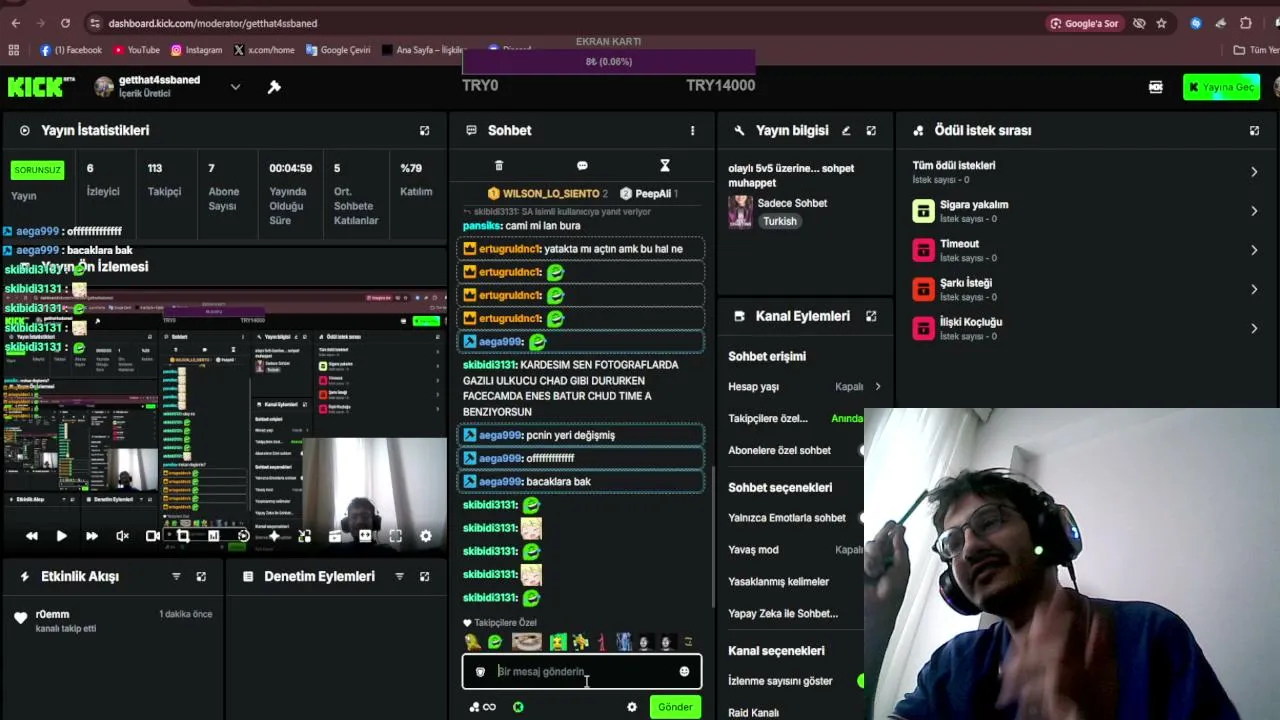Viewport: 1280px width, 720px height.
Task: Edit stream info with the pencil icon
Action: point(846,130)
